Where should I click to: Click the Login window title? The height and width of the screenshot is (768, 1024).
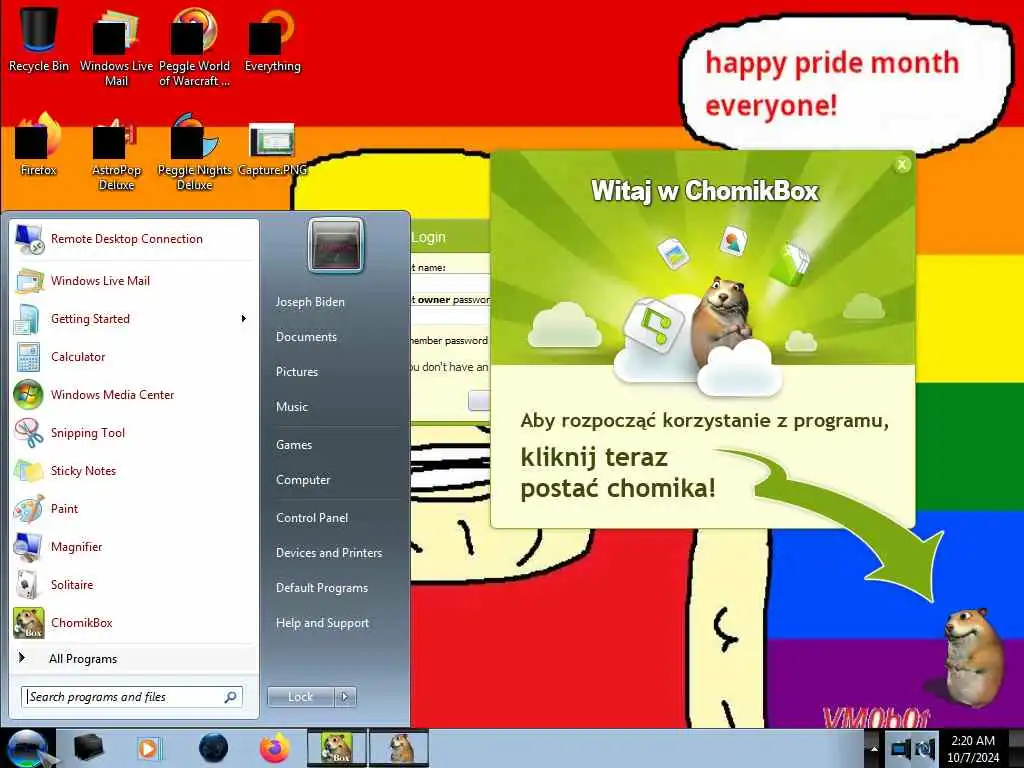click(x=428, y=238)
